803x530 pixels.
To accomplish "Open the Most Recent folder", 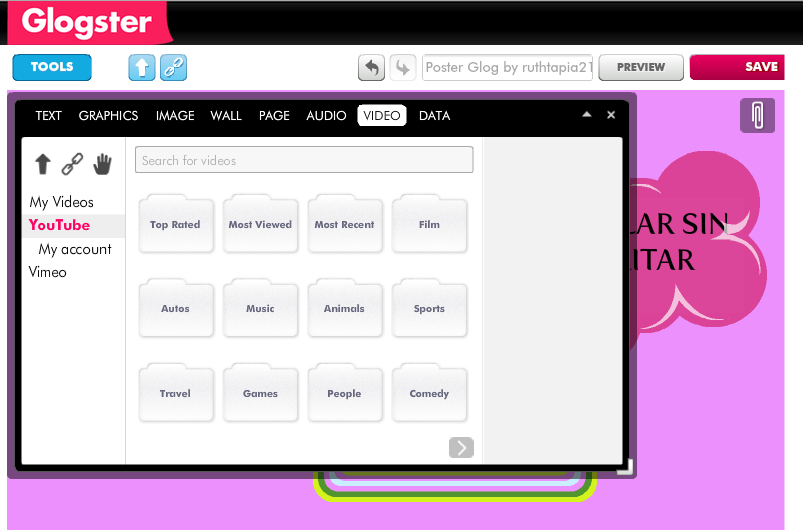I will pos(345,223).
